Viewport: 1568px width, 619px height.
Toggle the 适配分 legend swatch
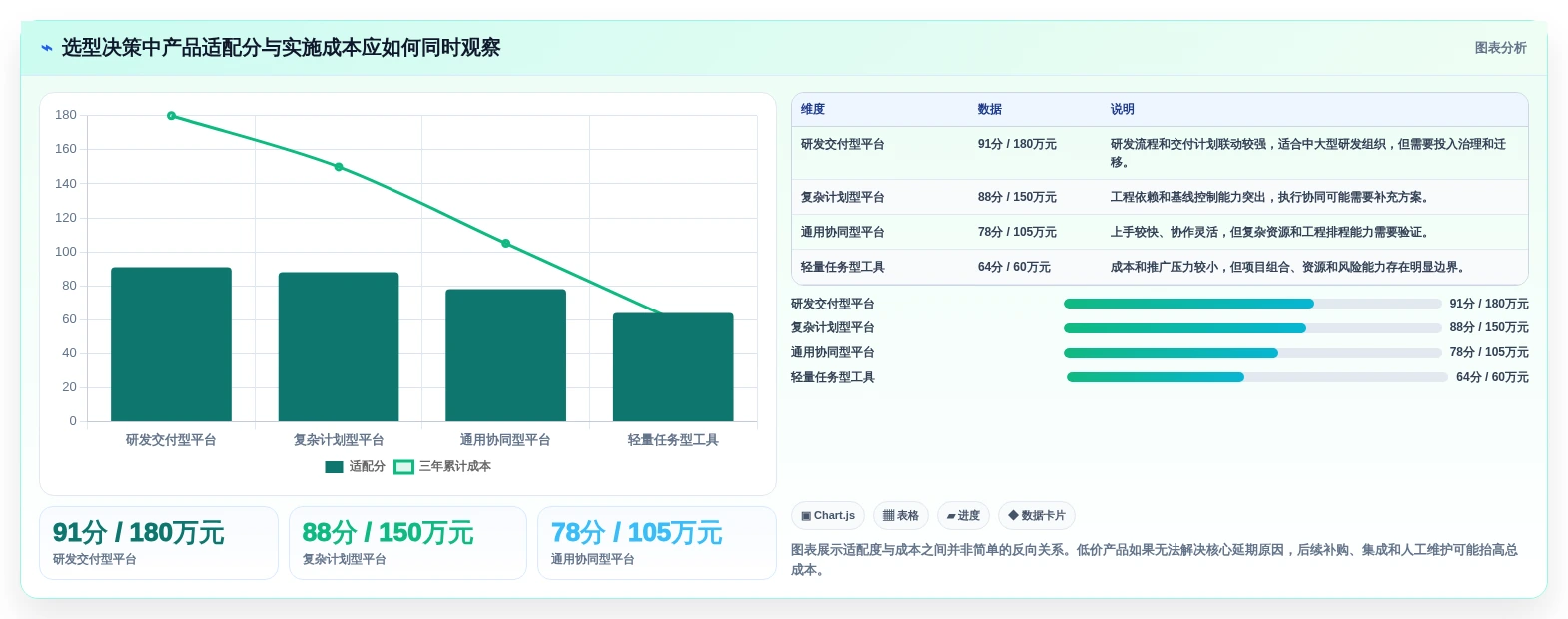tap(334, 466)
